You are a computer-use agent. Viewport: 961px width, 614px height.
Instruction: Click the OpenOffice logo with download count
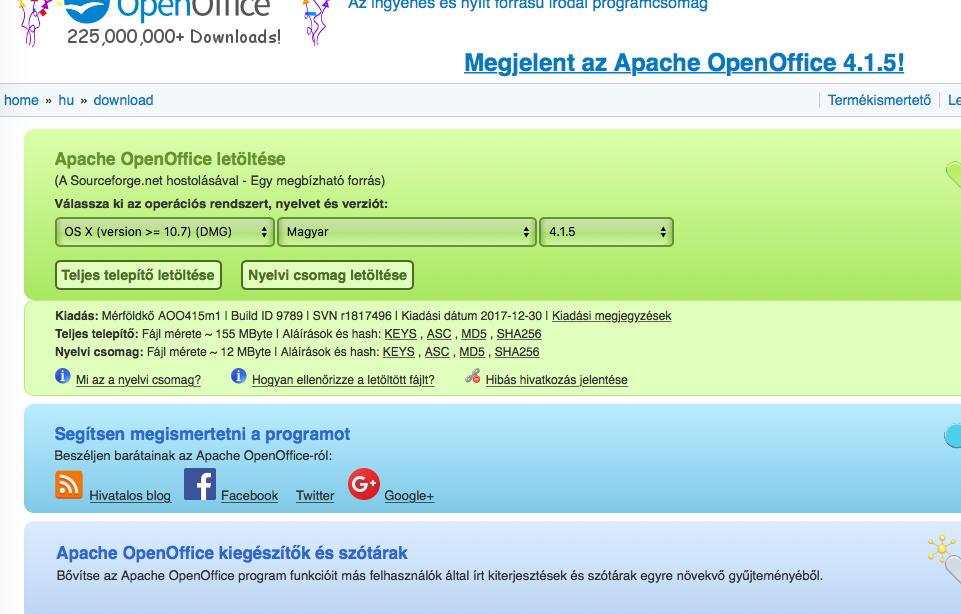pos(173,23)
